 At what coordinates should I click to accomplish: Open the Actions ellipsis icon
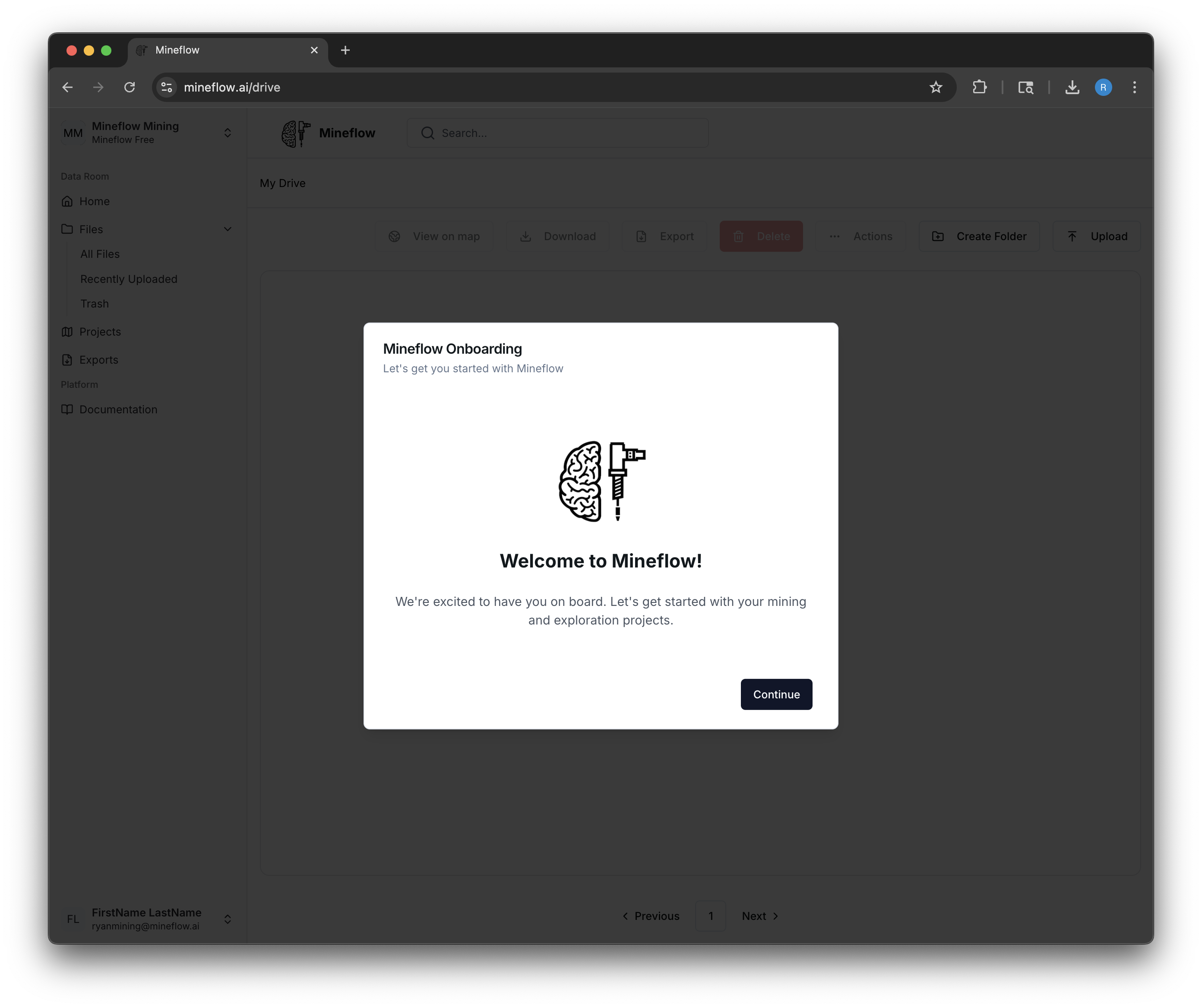tap(835, 236)
